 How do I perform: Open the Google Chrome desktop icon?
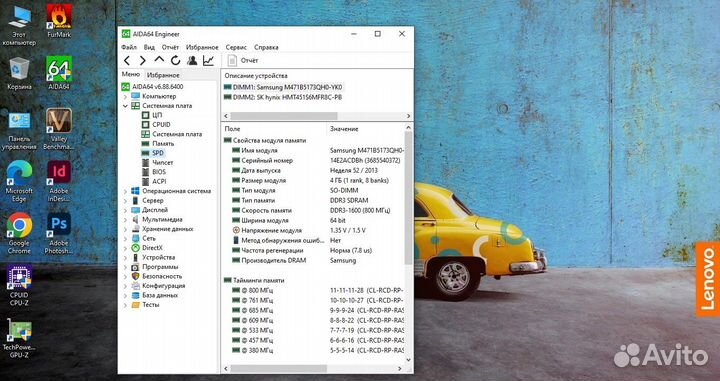click(19, 234)
